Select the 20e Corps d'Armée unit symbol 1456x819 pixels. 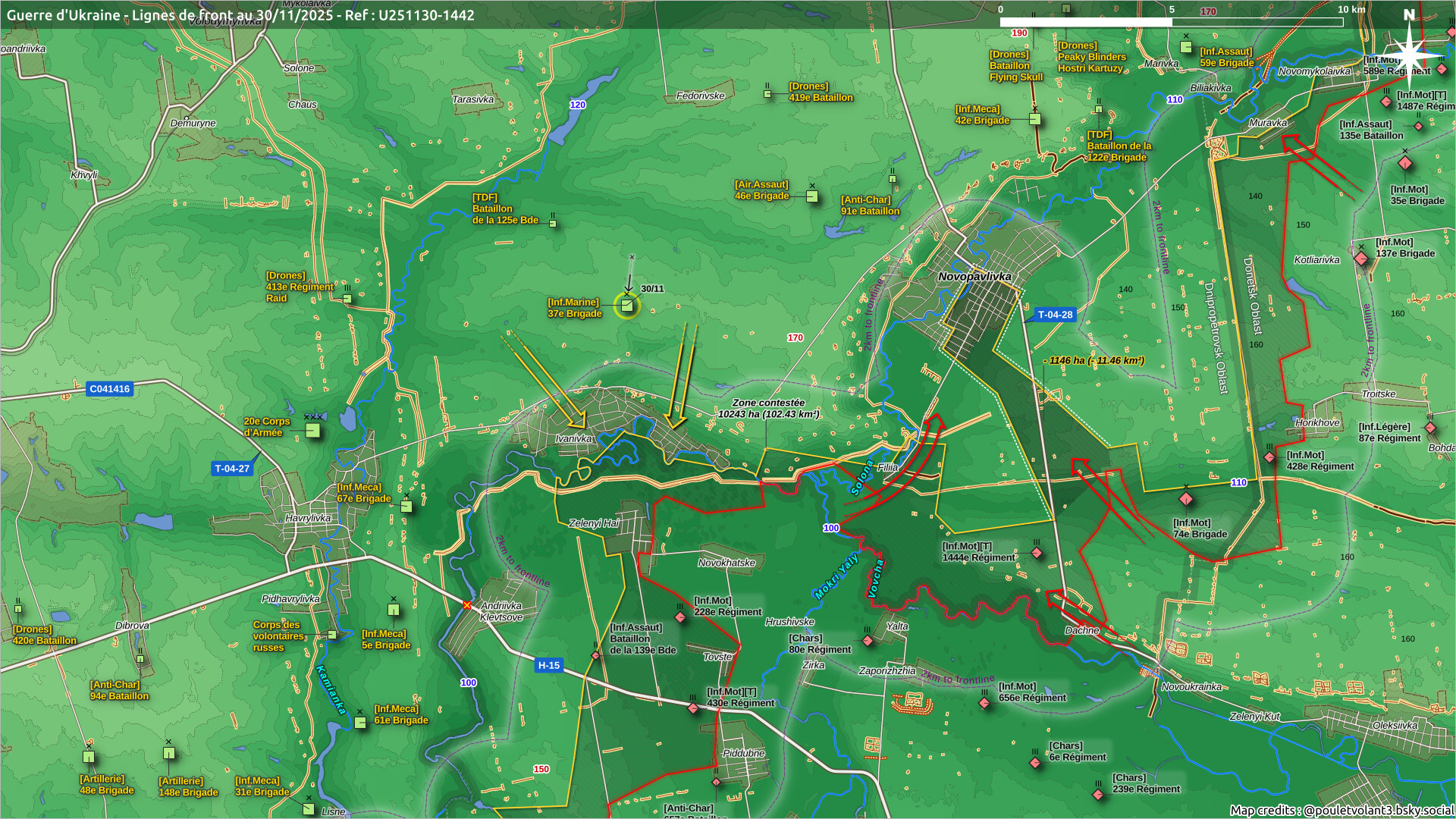[312, 431]
